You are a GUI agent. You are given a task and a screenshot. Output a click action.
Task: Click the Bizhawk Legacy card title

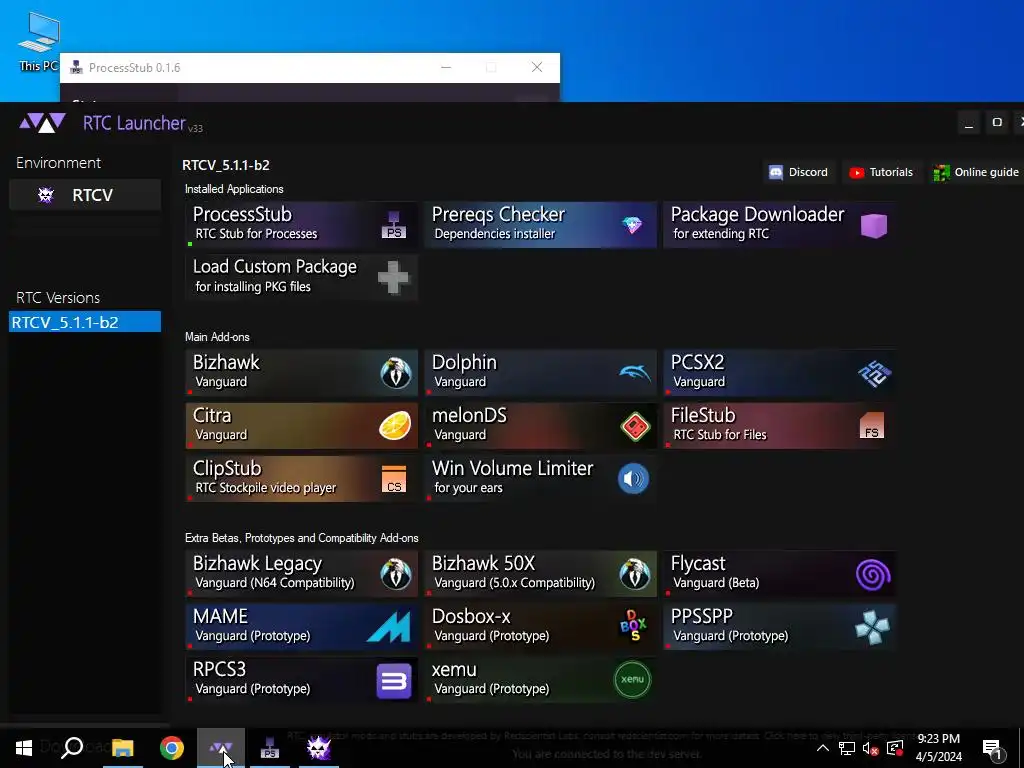click(257, 563)
